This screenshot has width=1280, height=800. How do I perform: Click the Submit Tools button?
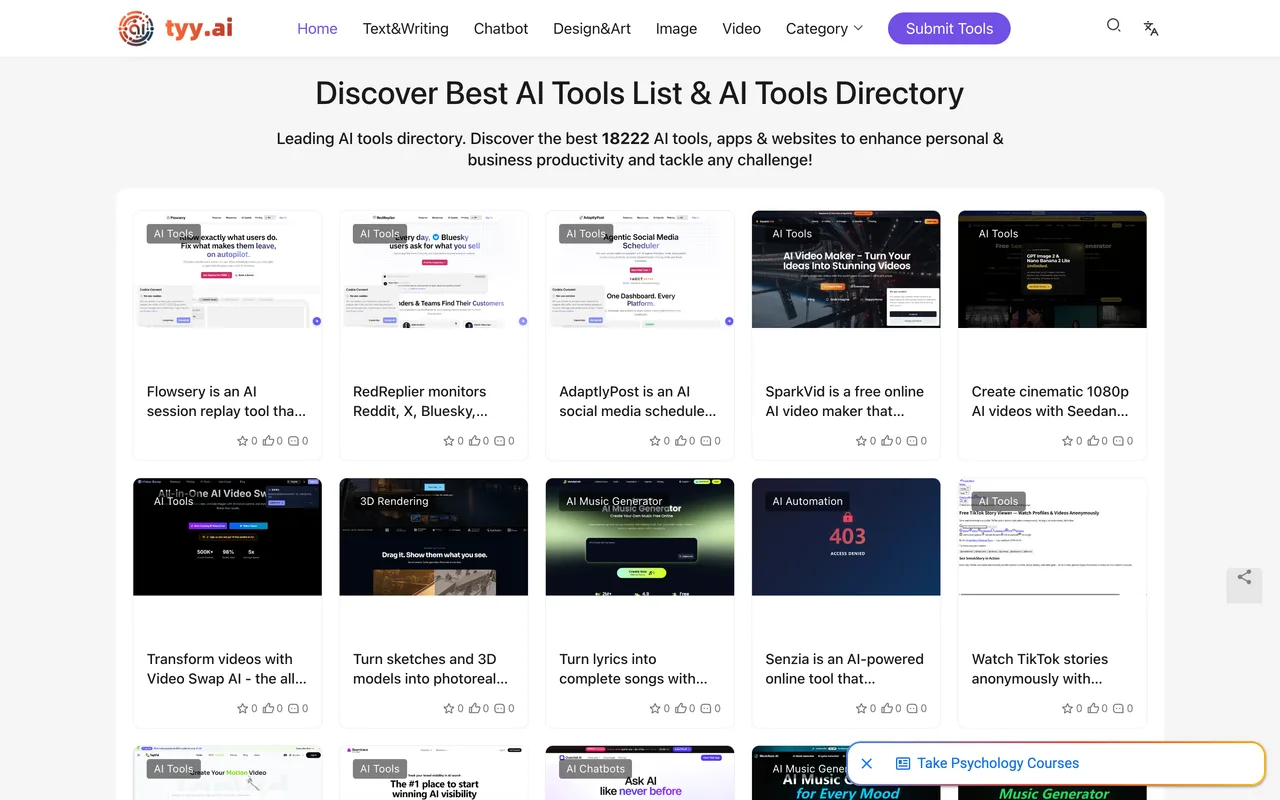click(949, 28)
